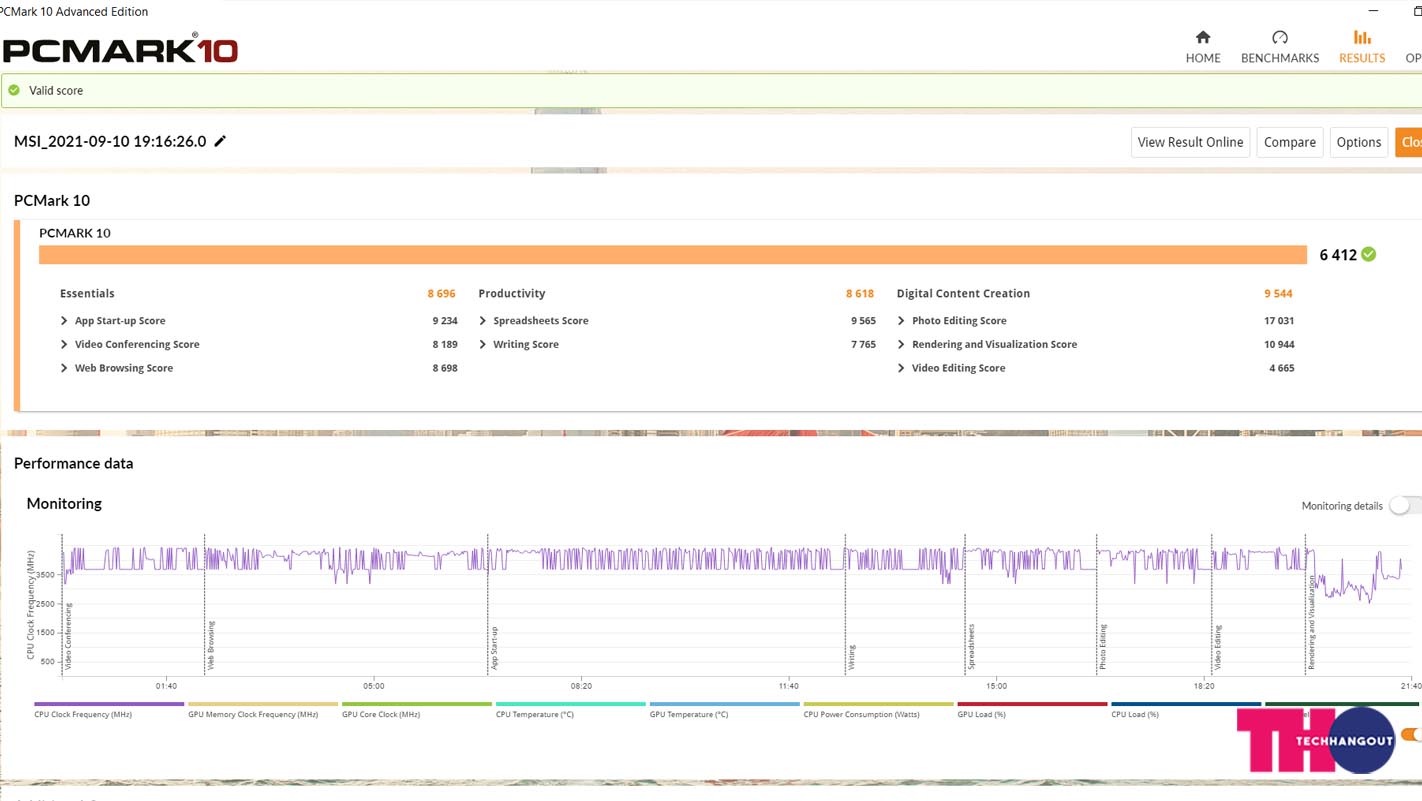Click the overall score 6 412
1422x801 pixels.
coord(1338,255)
